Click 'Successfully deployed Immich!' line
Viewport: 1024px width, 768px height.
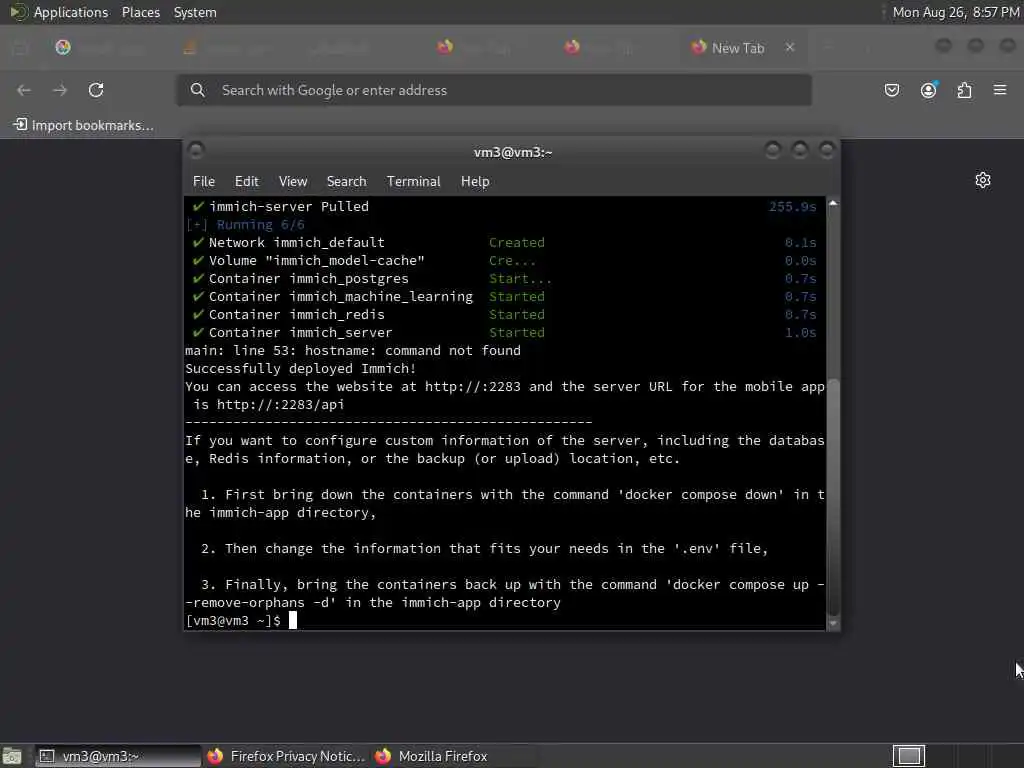point(300,368)
